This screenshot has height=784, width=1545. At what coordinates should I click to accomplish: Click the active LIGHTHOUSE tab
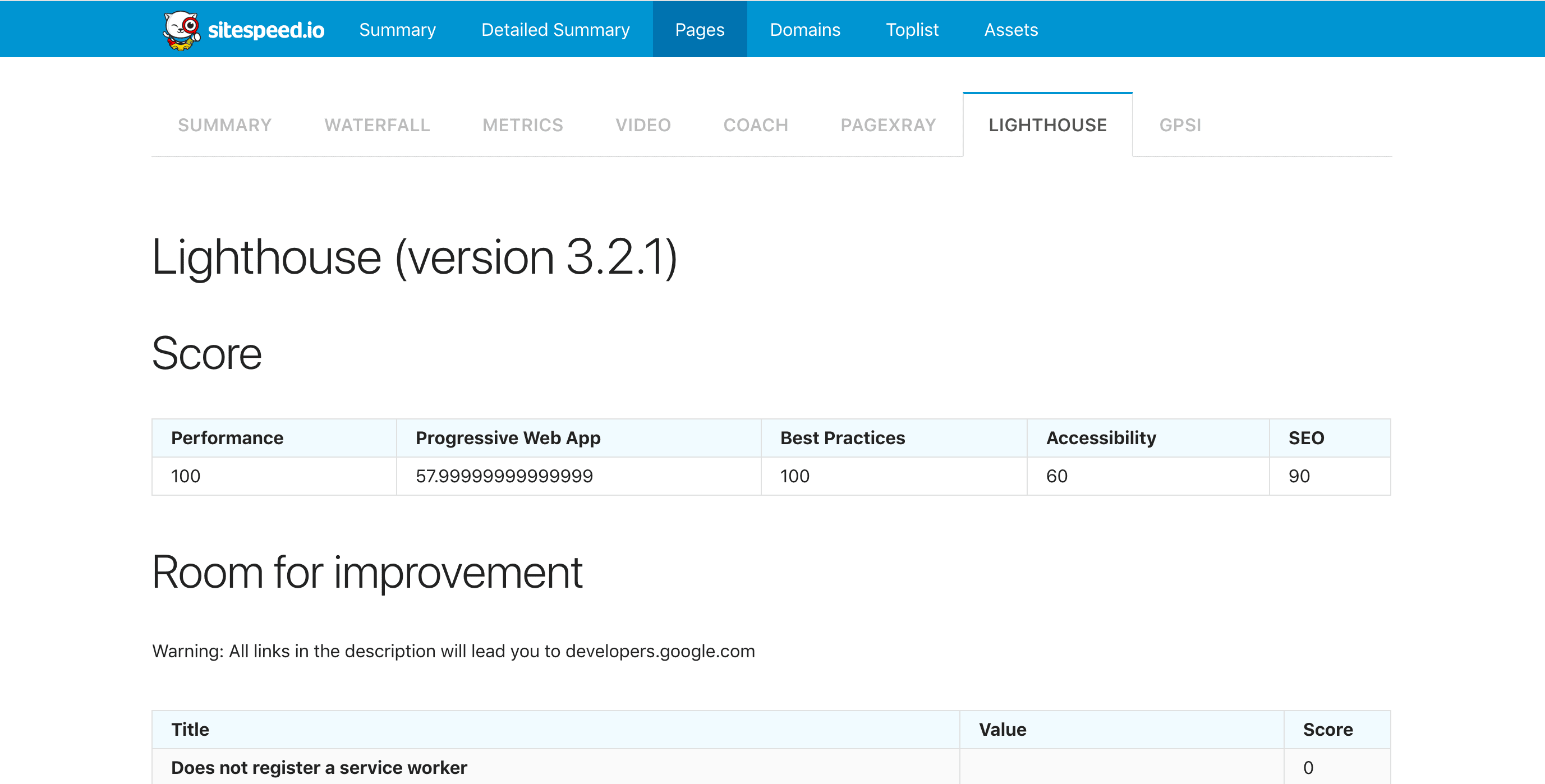tap(1047, 124)
